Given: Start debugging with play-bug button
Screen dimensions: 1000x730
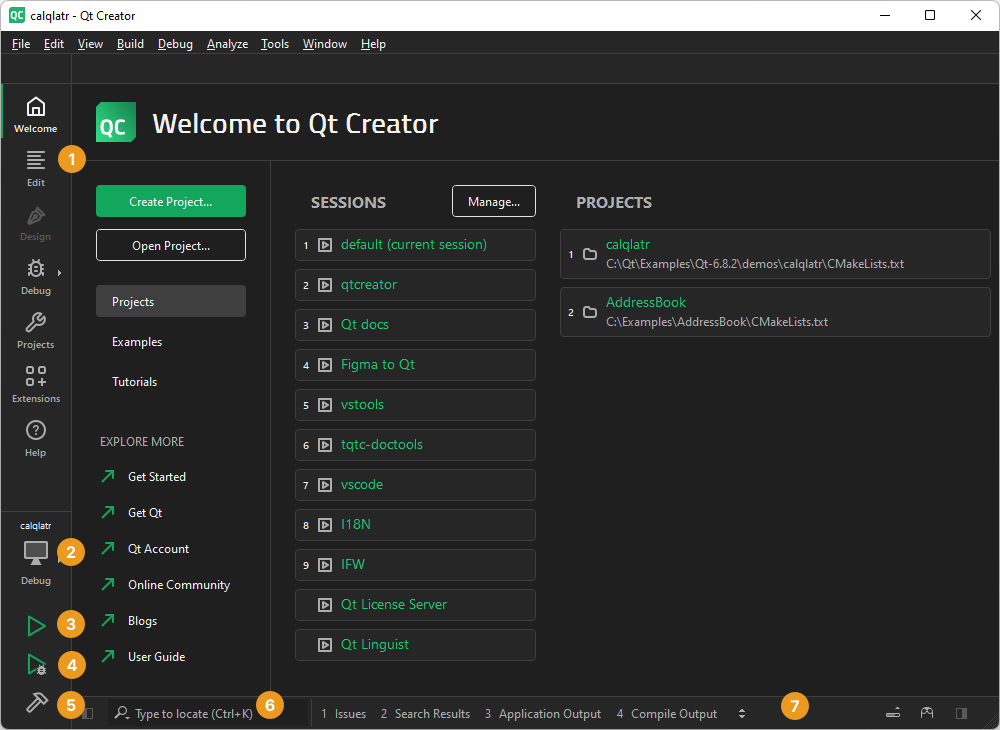Looking at the screenshot, I should (36, 664).
